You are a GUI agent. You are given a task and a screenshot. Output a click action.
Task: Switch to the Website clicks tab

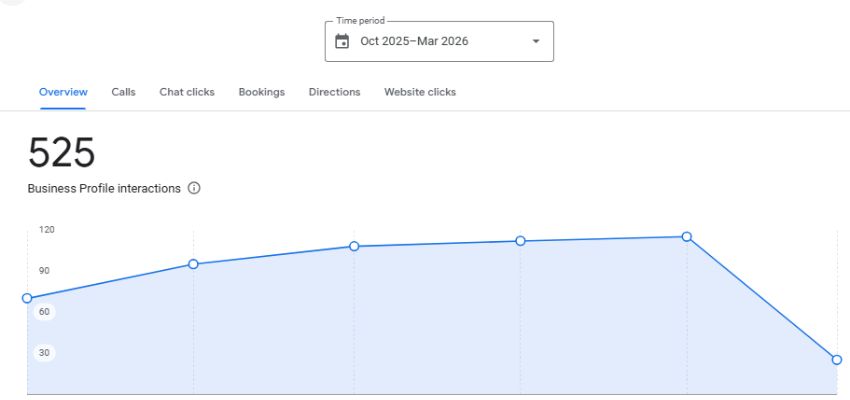[x=420, y=92]
